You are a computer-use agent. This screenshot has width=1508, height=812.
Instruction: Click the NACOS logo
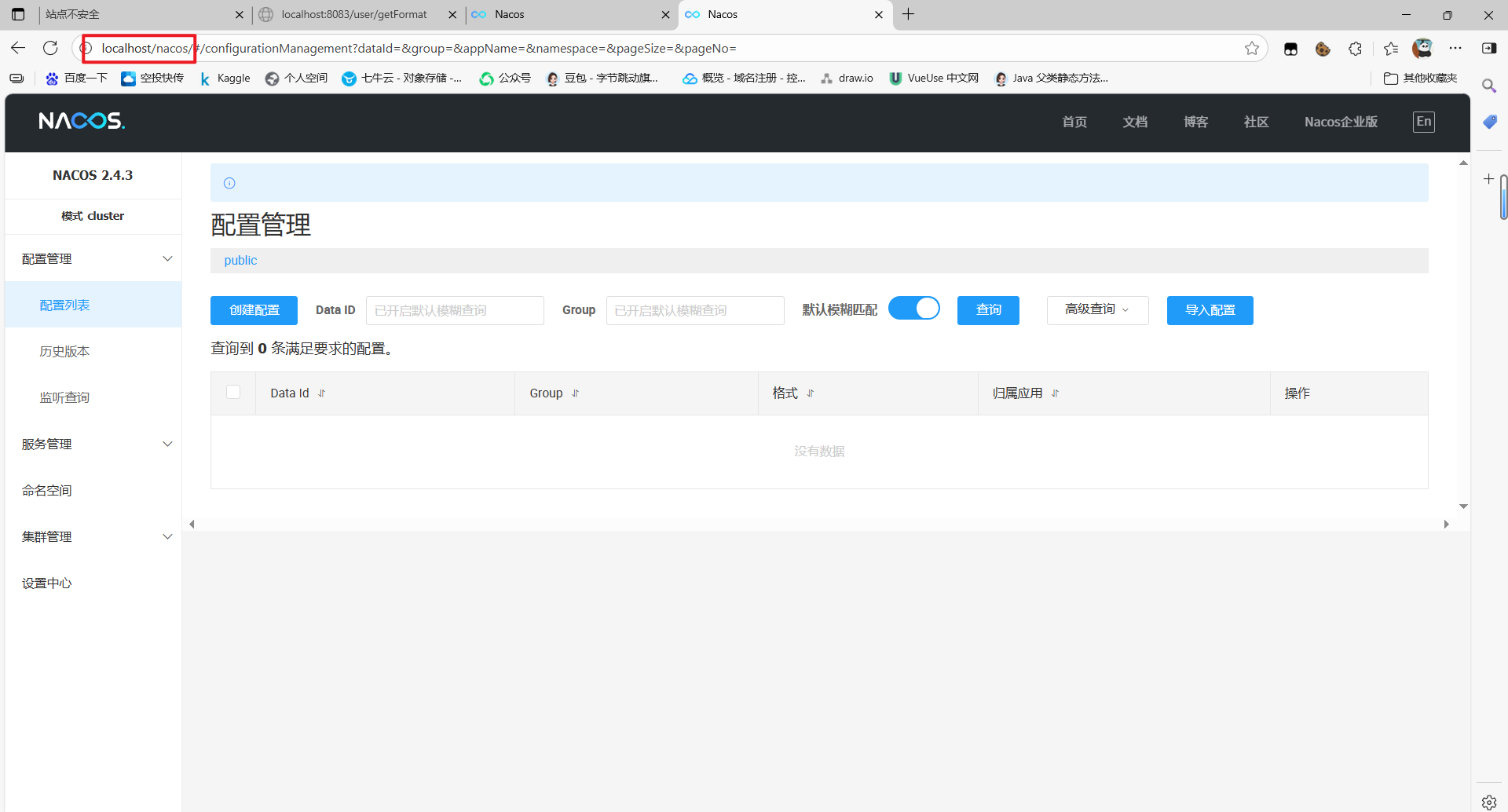pos(82,121)
